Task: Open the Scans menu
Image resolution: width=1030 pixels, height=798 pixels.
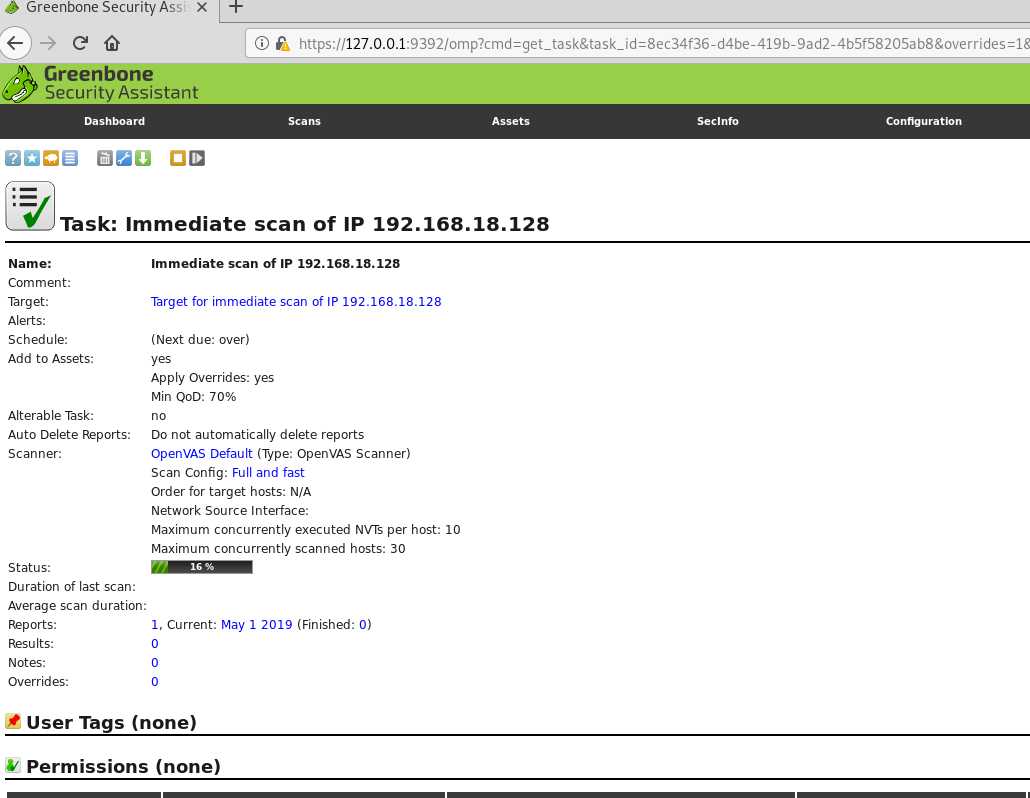Action: [304, 121]
